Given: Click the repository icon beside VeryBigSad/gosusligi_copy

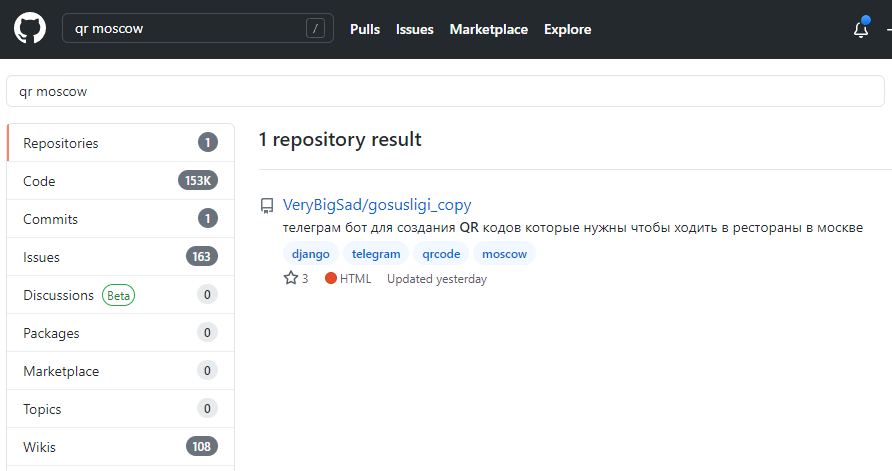Looking at the screenshot, I should 267,205.
